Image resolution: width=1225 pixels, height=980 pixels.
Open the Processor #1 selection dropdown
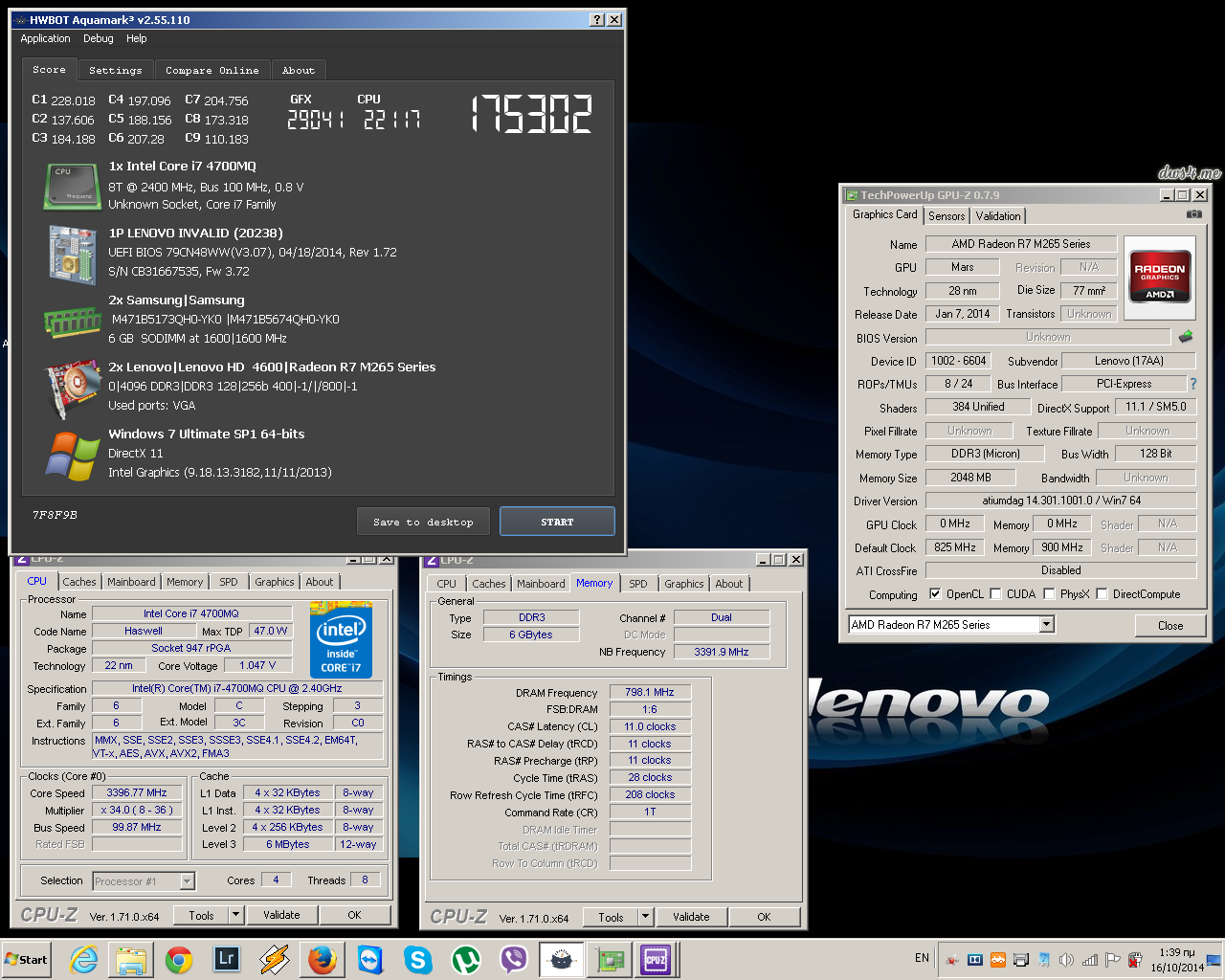tap(188, 881)
